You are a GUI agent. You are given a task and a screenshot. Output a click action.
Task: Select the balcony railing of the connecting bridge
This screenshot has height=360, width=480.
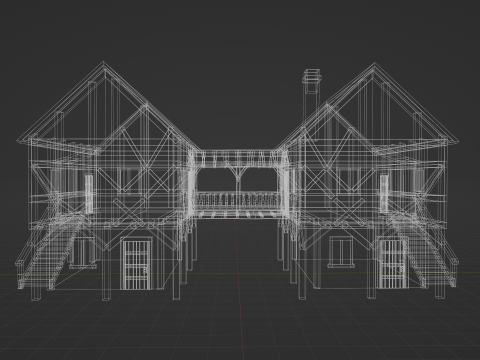click(237, 200)
